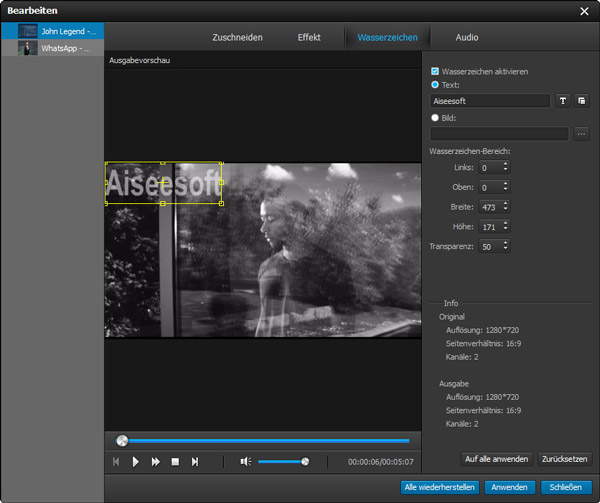The height and width of the screenshot is (503, 600).
Task: Increase the Oben value
Action: pos(505,184)
